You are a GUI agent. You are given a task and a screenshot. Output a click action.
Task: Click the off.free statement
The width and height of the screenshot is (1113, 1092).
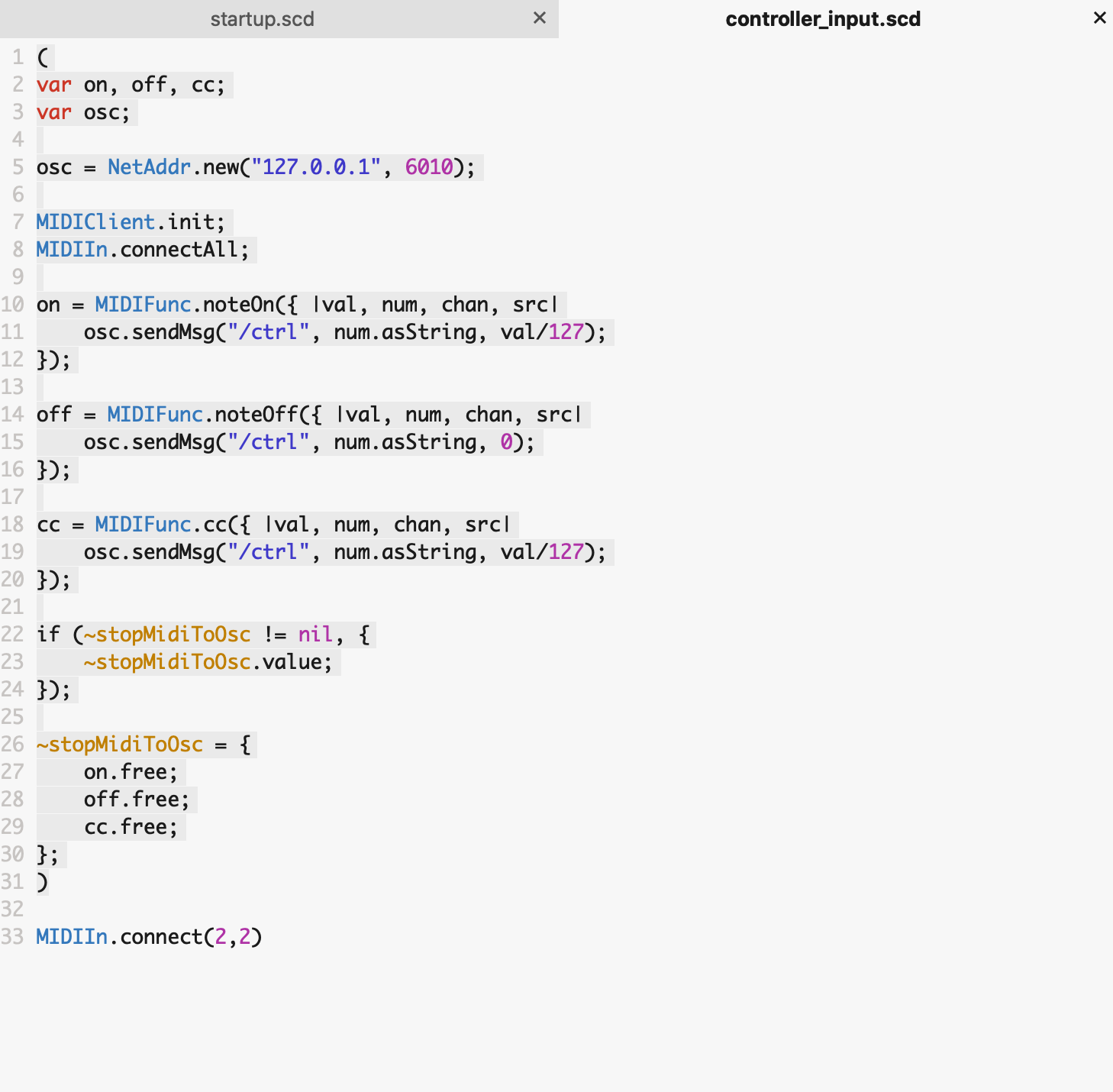[x=136, y=800]
